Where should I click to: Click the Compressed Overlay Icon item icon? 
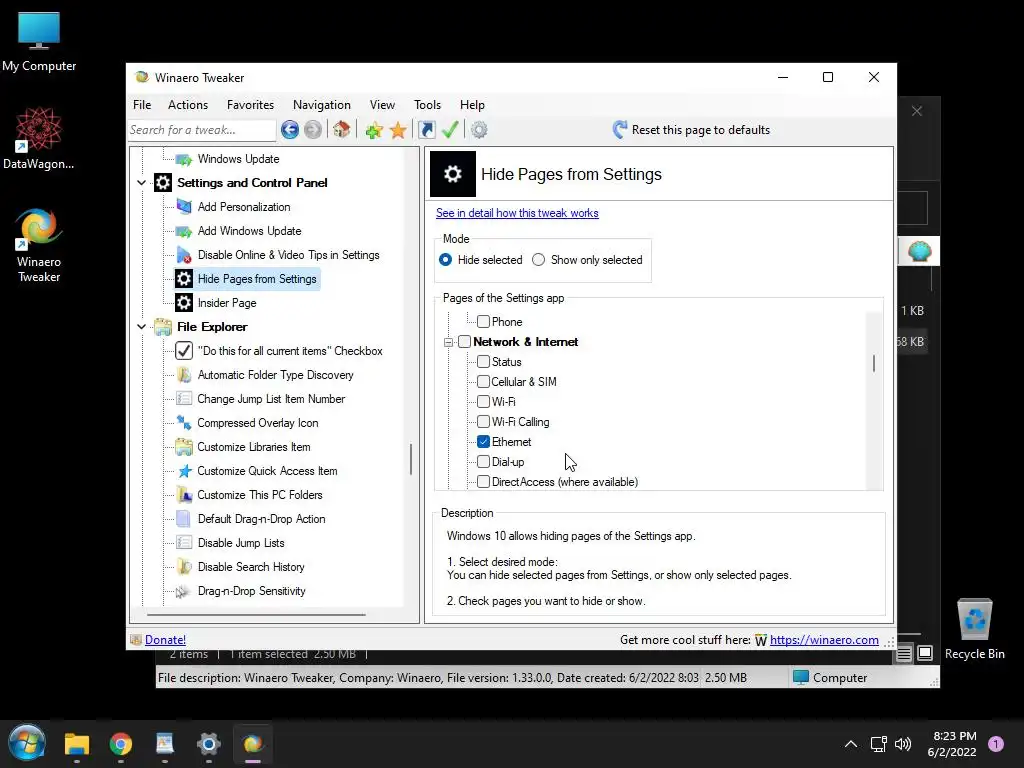point(184,423)
